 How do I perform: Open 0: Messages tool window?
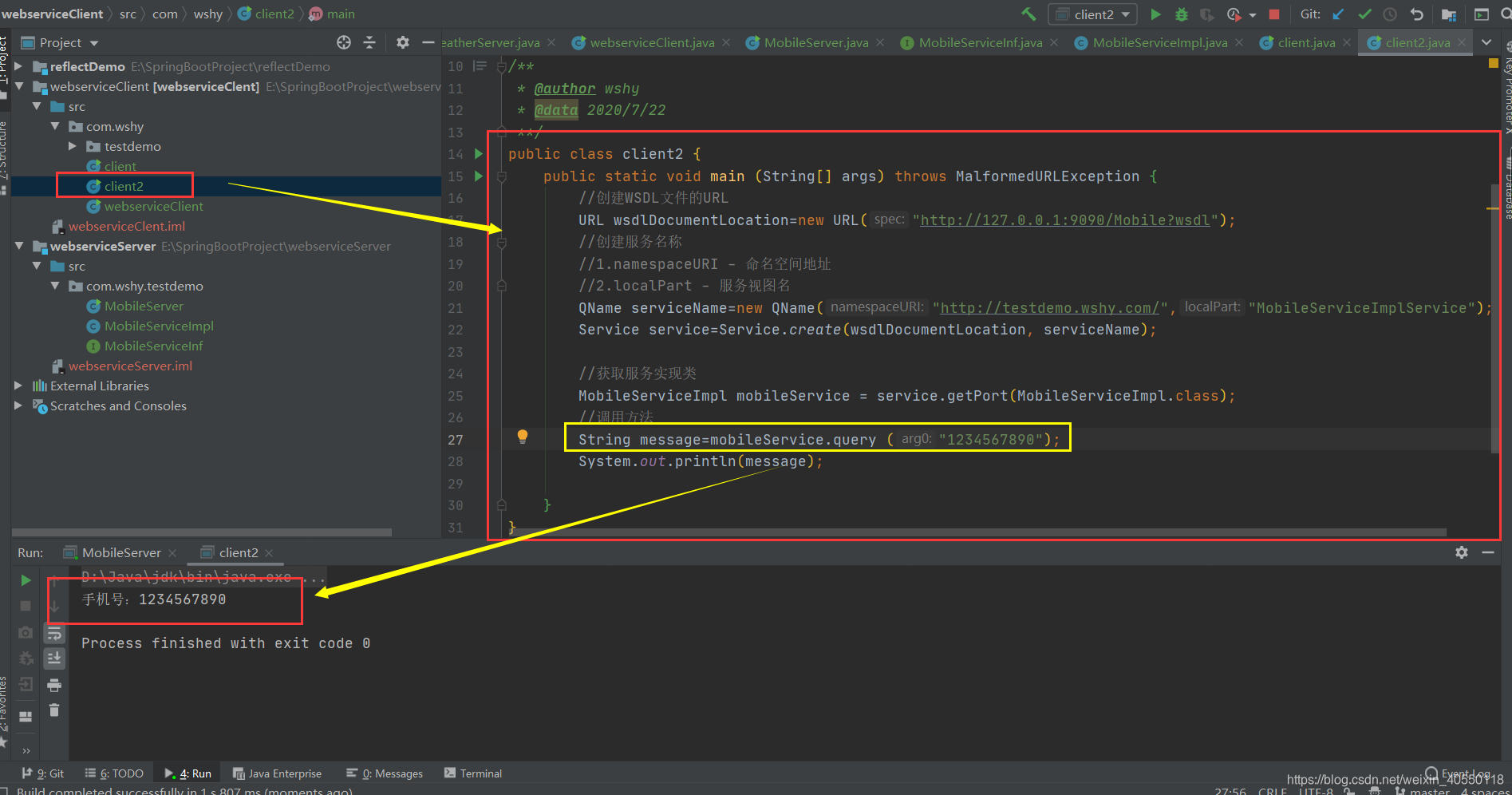385,773
